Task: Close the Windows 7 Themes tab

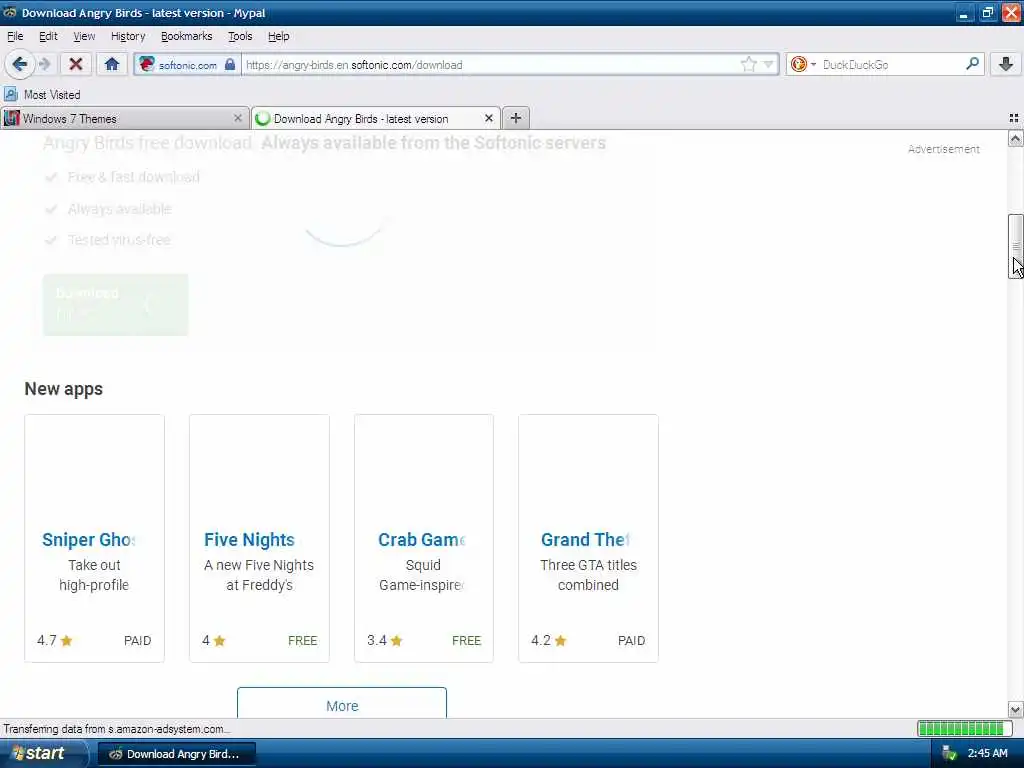Action: click(238, 118)
